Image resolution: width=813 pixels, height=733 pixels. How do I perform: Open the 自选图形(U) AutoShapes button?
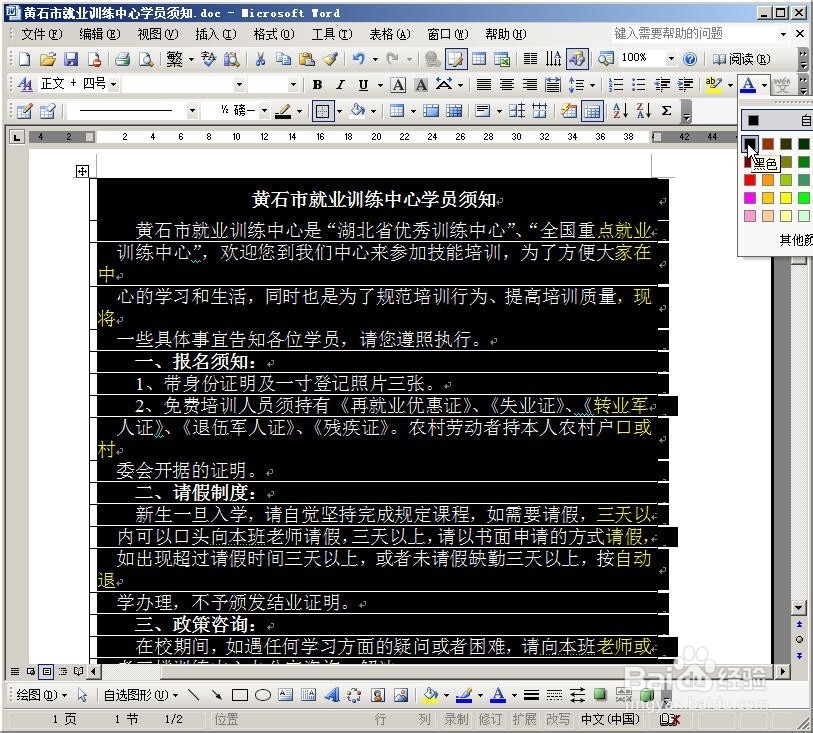141,695
